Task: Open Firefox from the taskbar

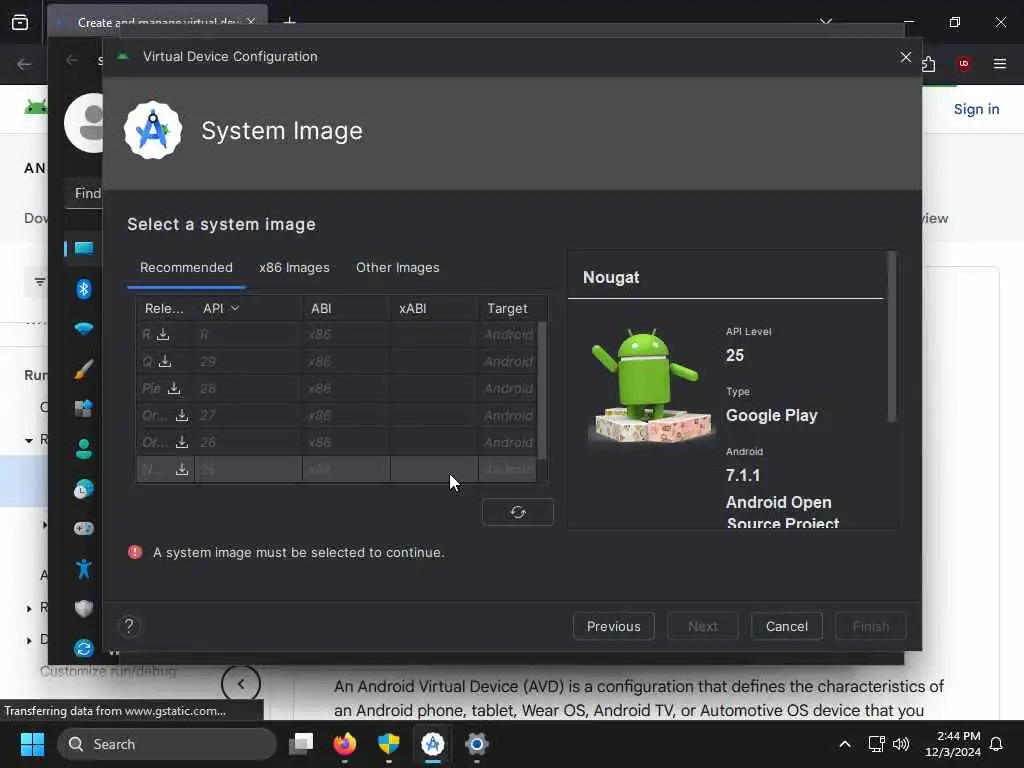Action: 345,744
